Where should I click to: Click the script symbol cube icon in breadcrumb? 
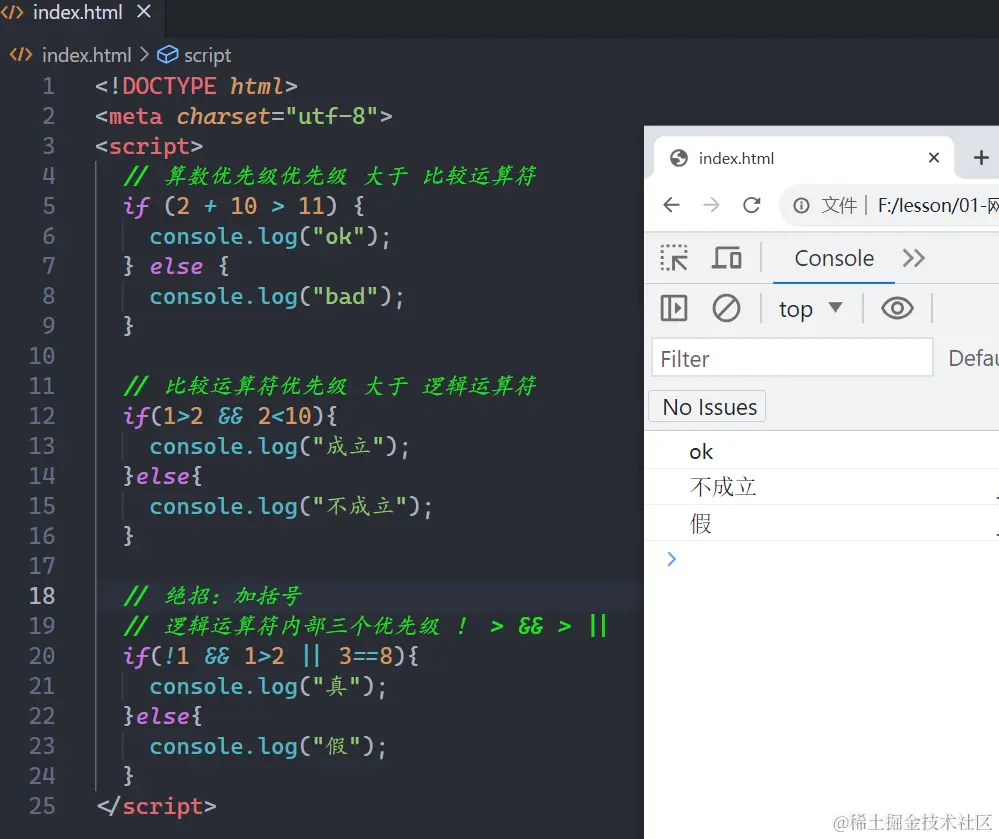pyautogui.click(x=168, y=55)
